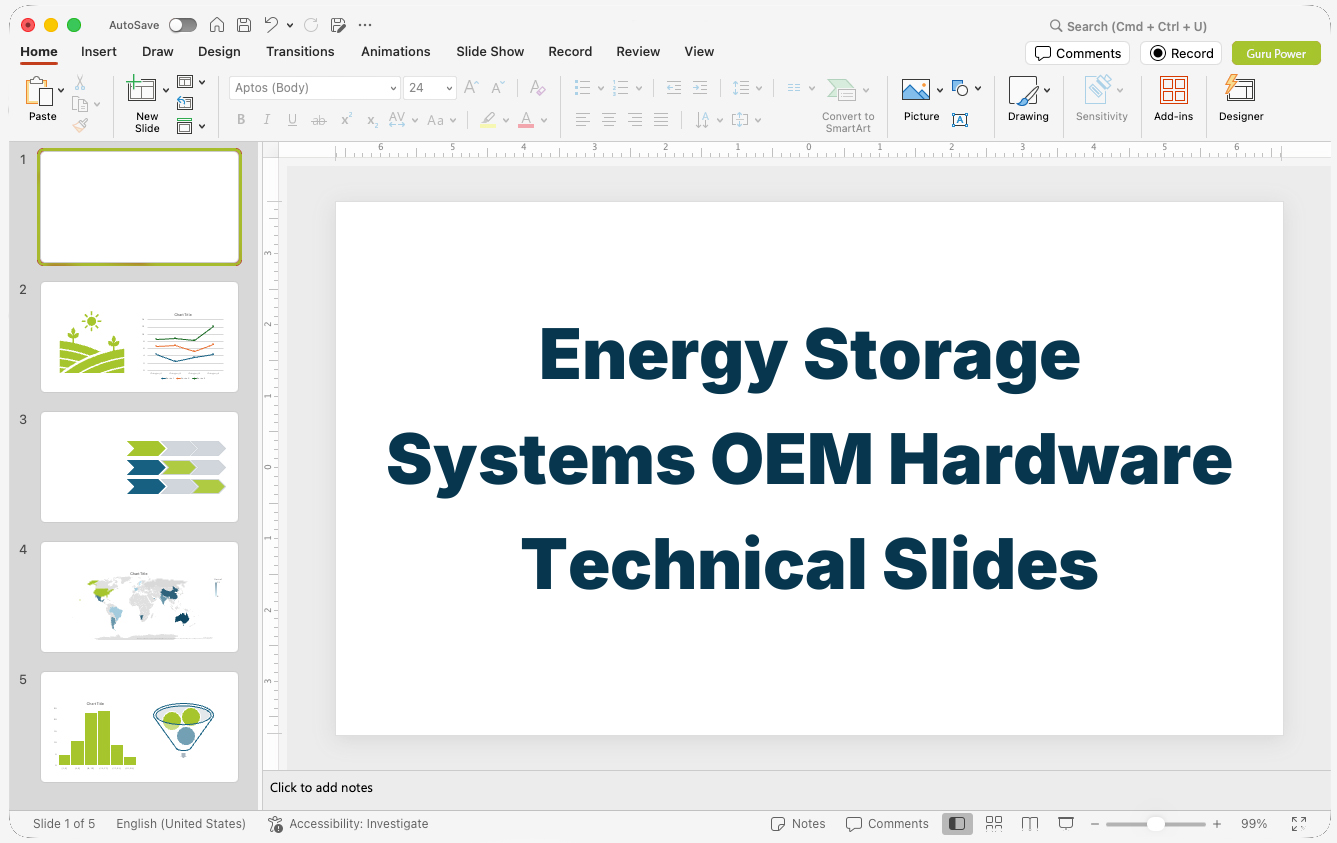Open the Design tab
The height and width of the screenshot is (843, 1337).
219,51
